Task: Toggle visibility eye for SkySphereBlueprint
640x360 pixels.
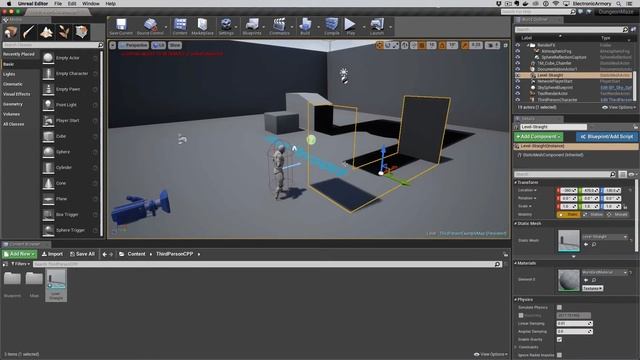Action: click(518, 88)
